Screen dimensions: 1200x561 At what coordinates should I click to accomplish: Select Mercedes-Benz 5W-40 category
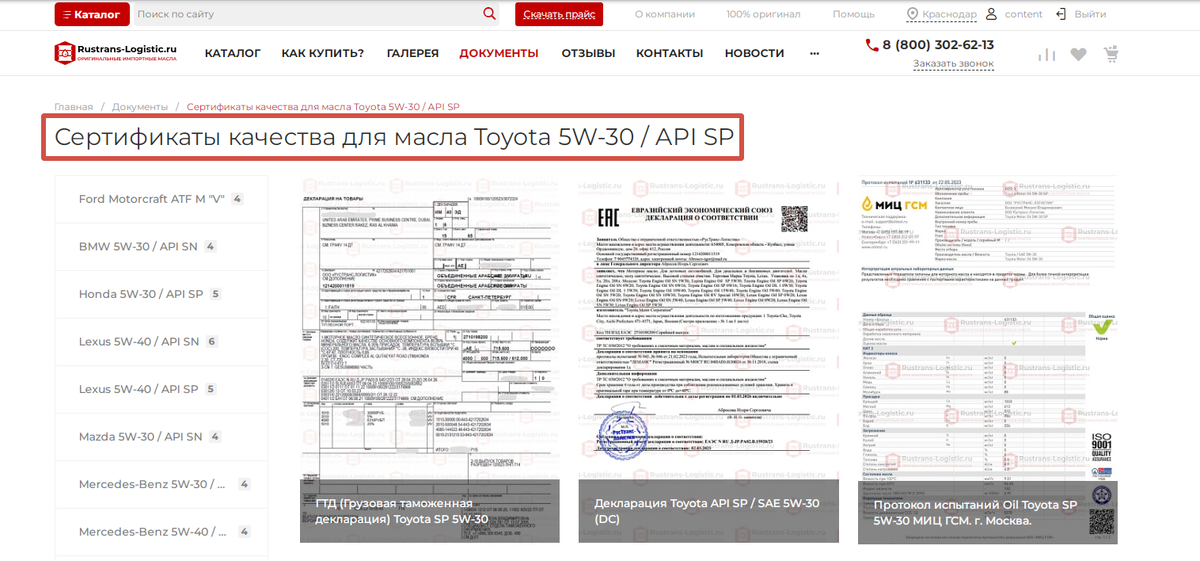coord(161,532)
